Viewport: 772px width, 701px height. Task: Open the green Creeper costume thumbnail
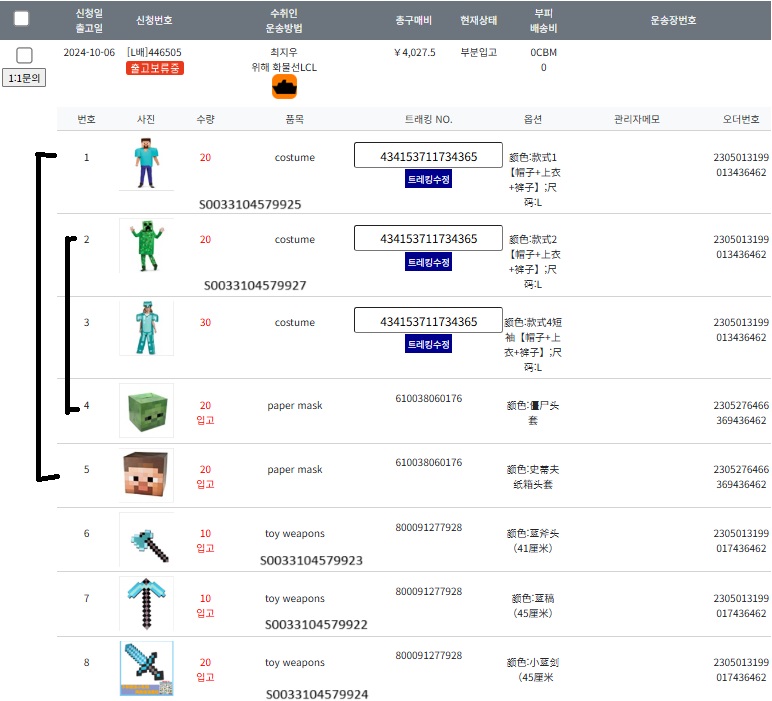[x=146, y=246]
